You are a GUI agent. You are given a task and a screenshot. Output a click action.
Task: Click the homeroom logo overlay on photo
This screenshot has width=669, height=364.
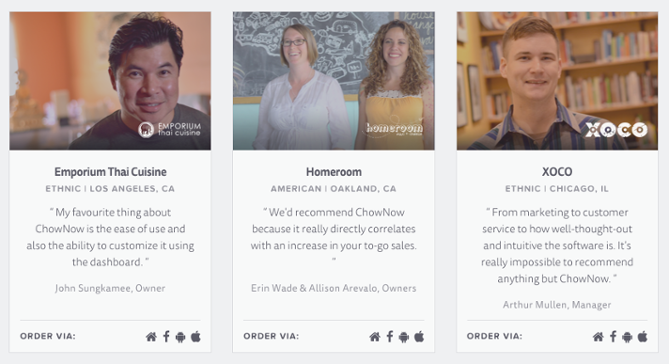[x=394, y=128]
